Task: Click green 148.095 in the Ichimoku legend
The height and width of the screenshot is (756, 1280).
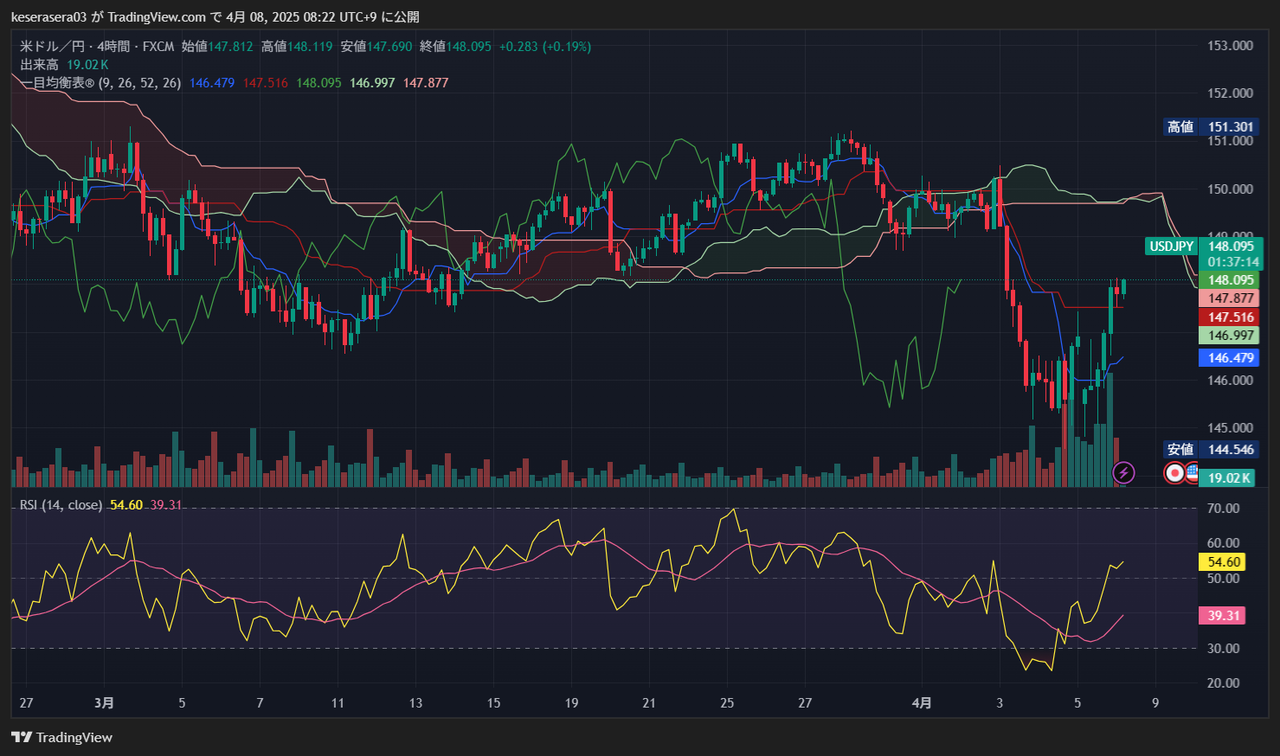Action: tap(319, 83)
